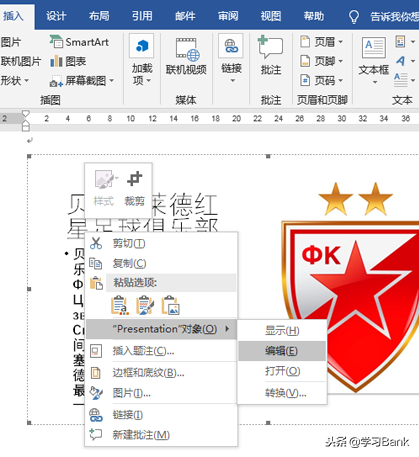Choose paste option keep source formatting

coord(119,305)
